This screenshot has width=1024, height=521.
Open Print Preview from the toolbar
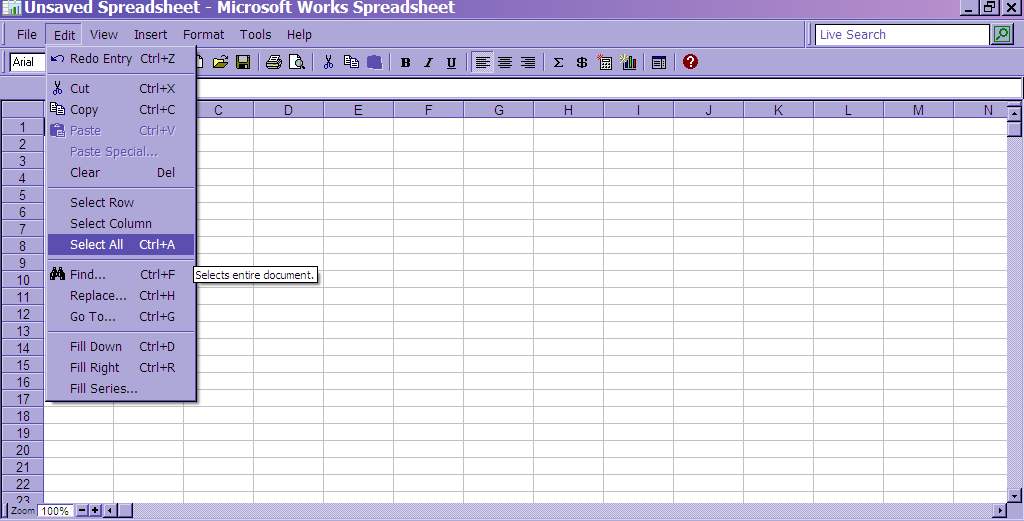[296, 62]
